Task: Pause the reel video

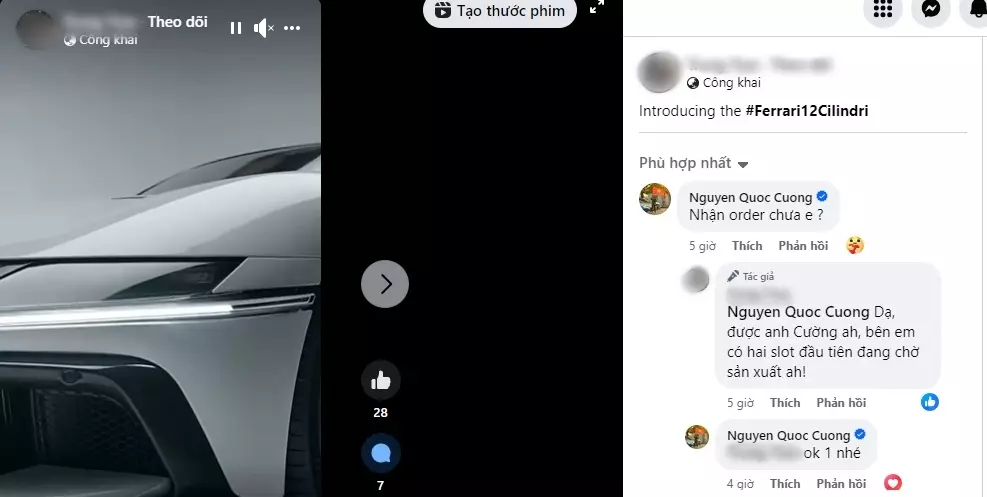Action: point(236,28)
